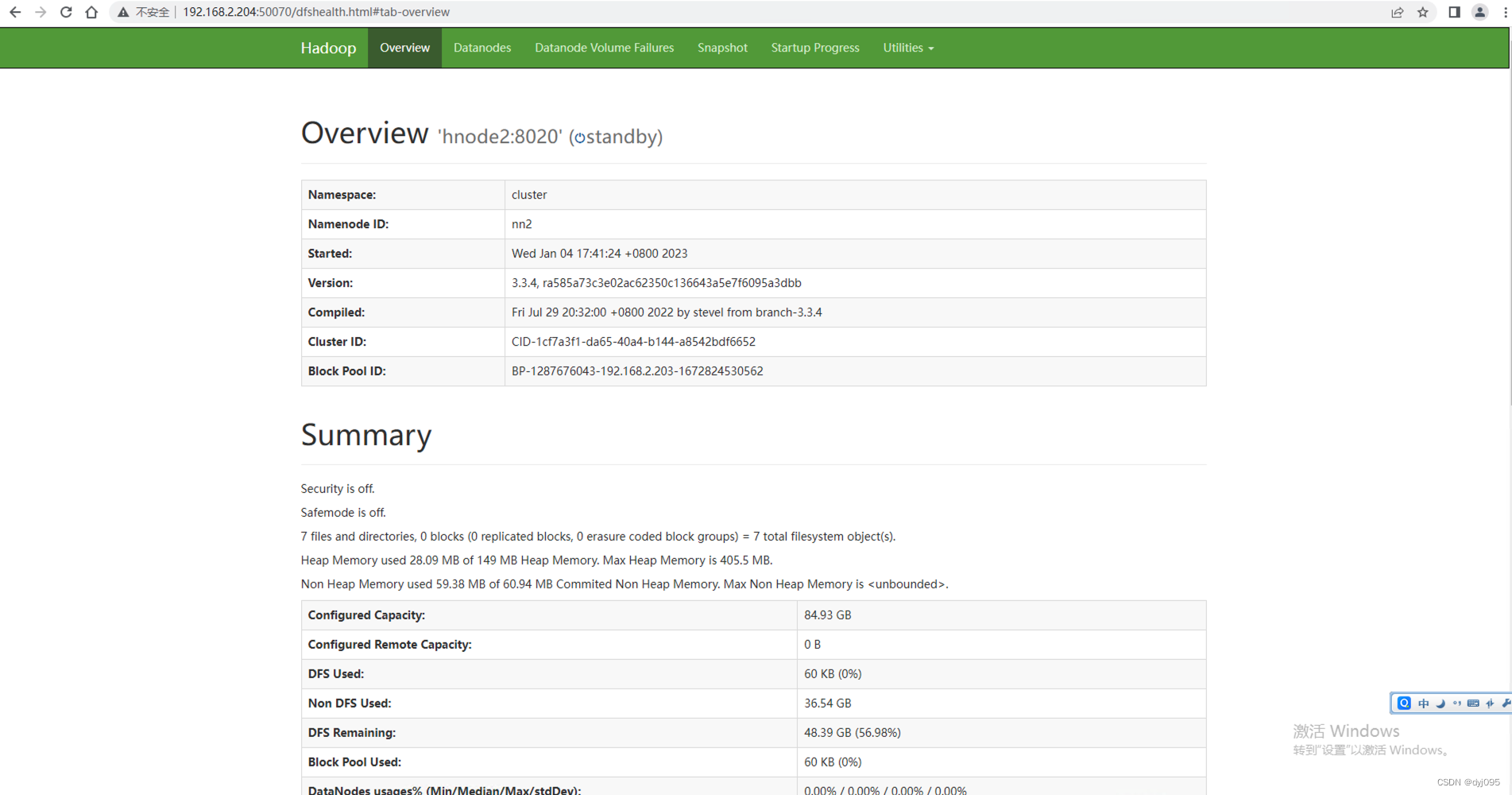The height and width of the screenshot is (795, 1512).
Task: Bookmark this page with the star icon
Action: [x=1423, y=12]
